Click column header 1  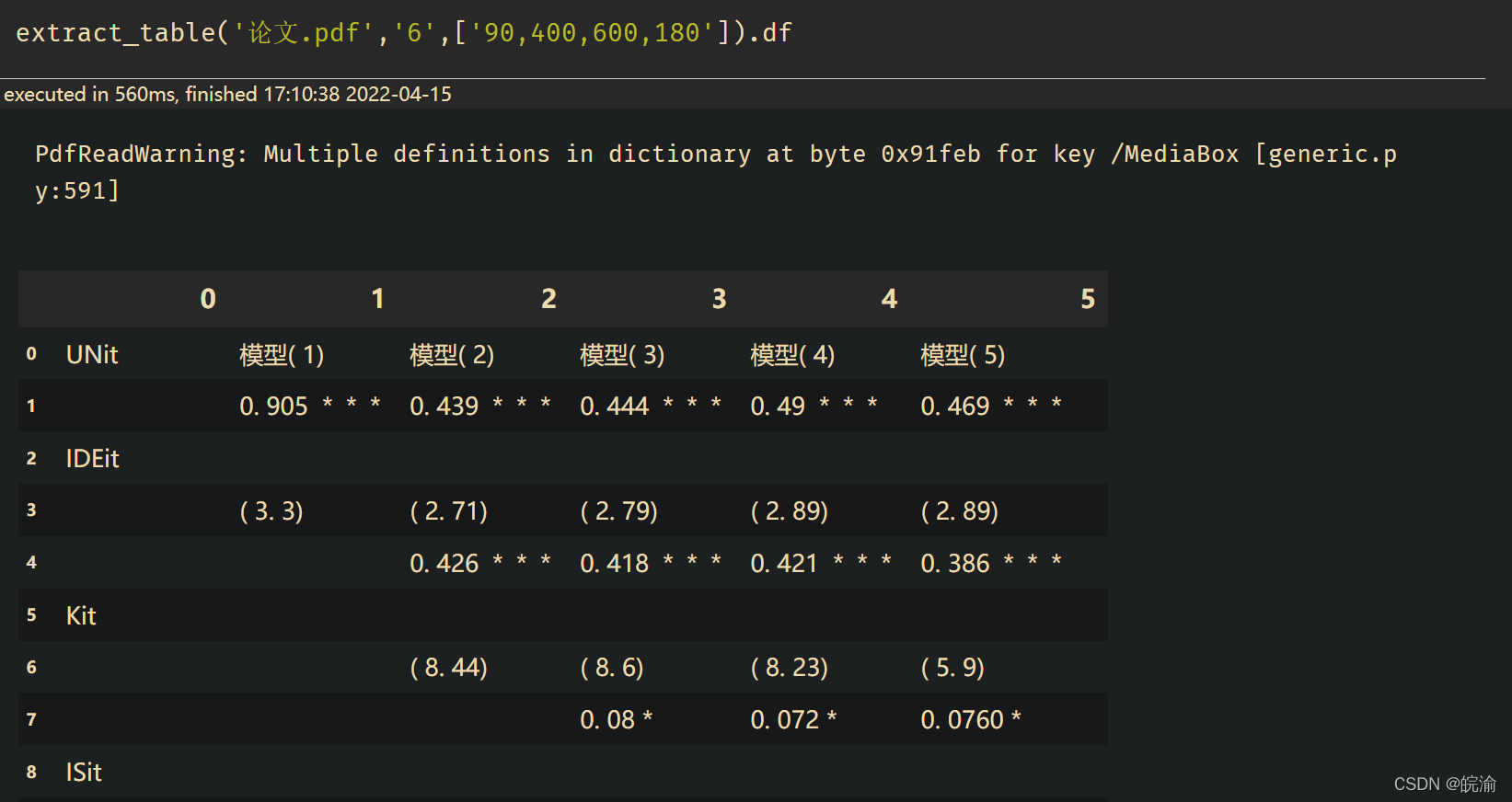click(377, 299)
